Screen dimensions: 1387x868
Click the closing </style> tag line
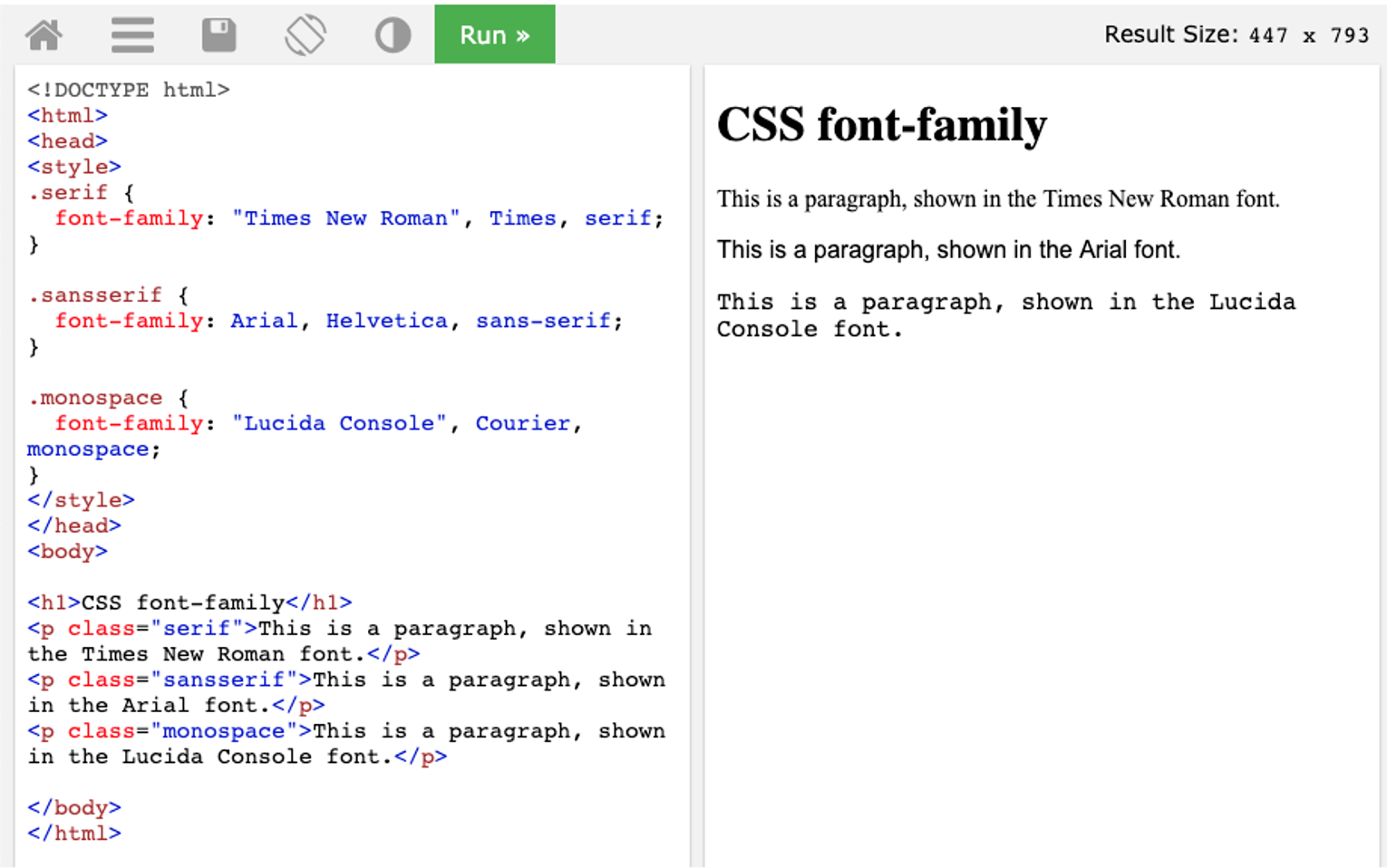81,500
